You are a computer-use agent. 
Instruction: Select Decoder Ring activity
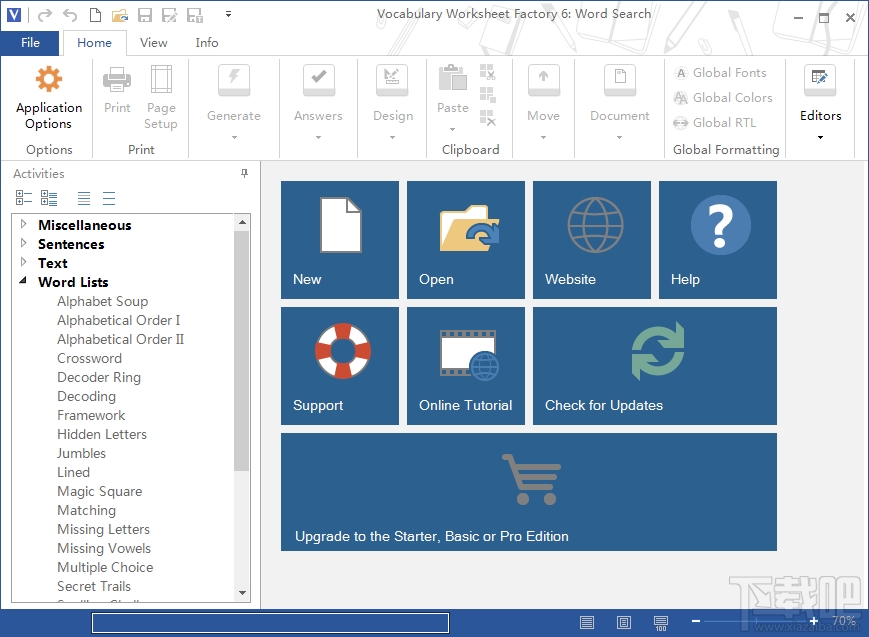(x=99, y=377)
